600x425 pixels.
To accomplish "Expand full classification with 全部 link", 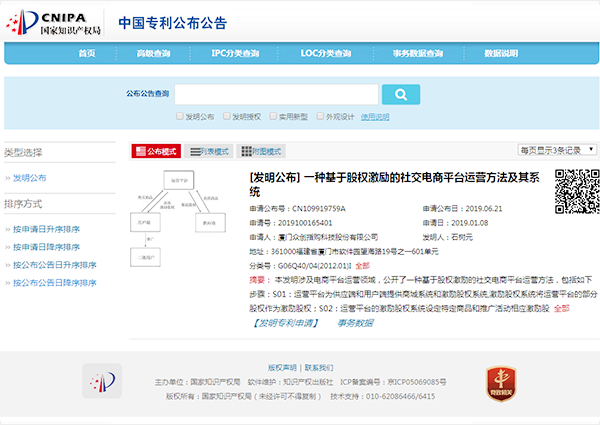I will 362,266.
